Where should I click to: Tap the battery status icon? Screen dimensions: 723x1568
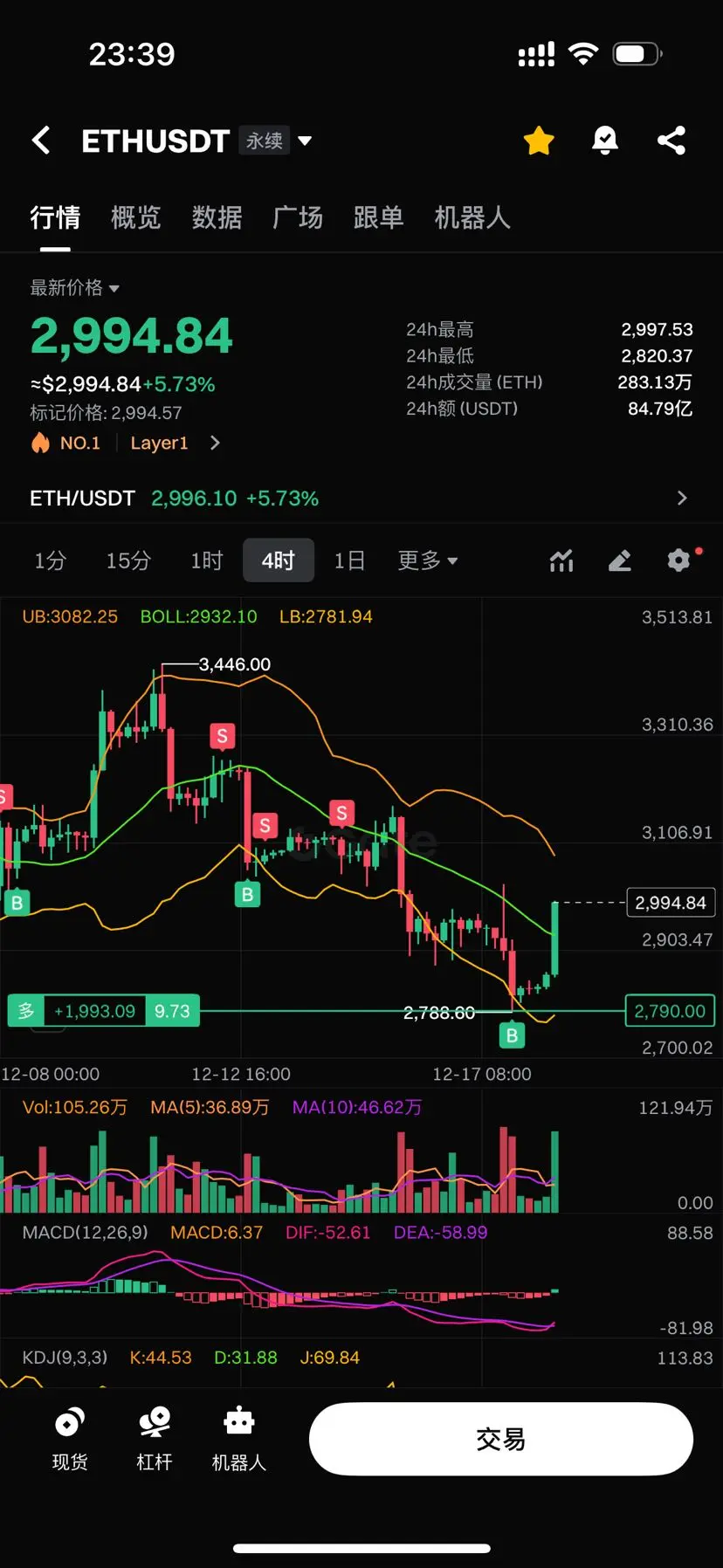[x=637, y=54]
